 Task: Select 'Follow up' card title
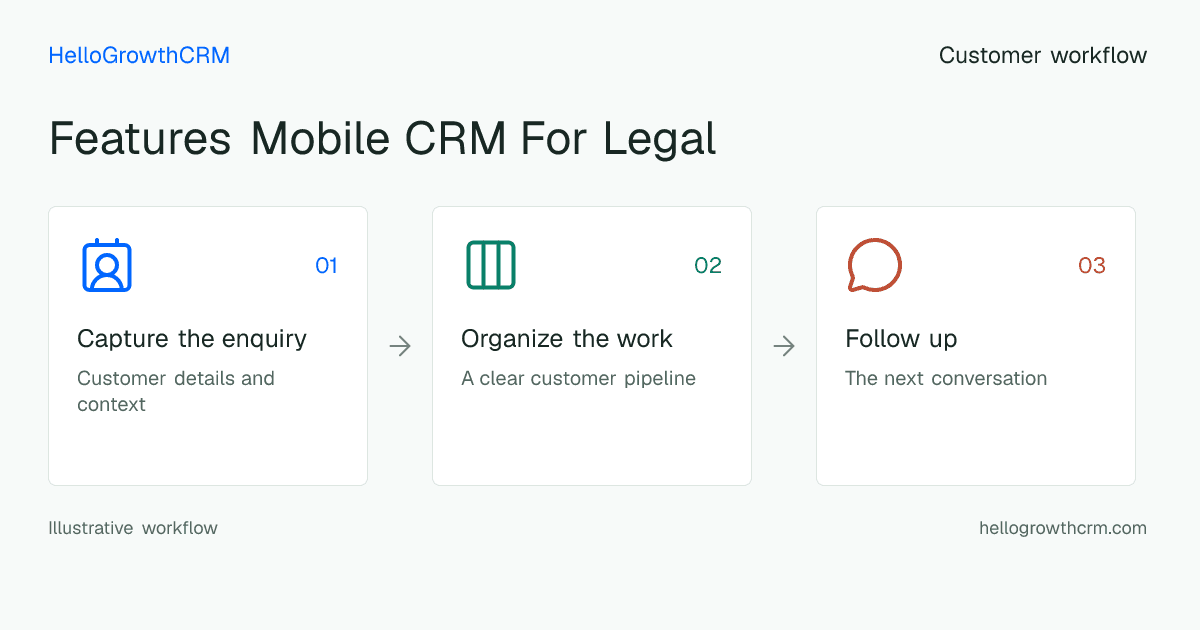(901, 339)
